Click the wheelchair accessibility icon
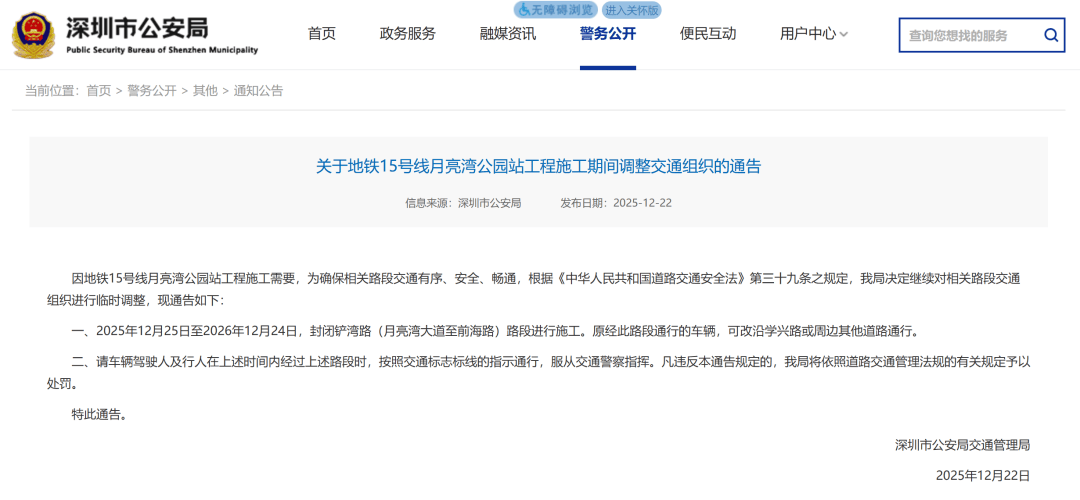The image size is (1080, 500). point(524,10)
